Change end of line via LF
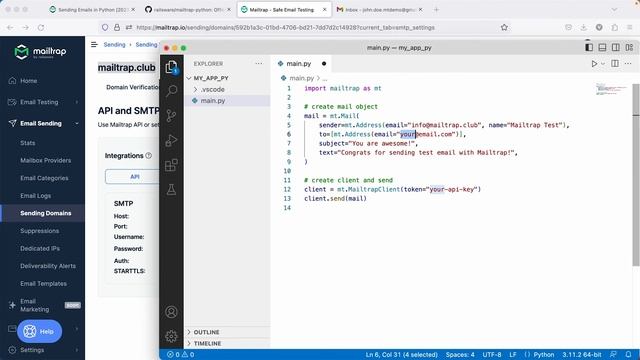Viewport: 640px width, 360px height. tap(513, 355)
